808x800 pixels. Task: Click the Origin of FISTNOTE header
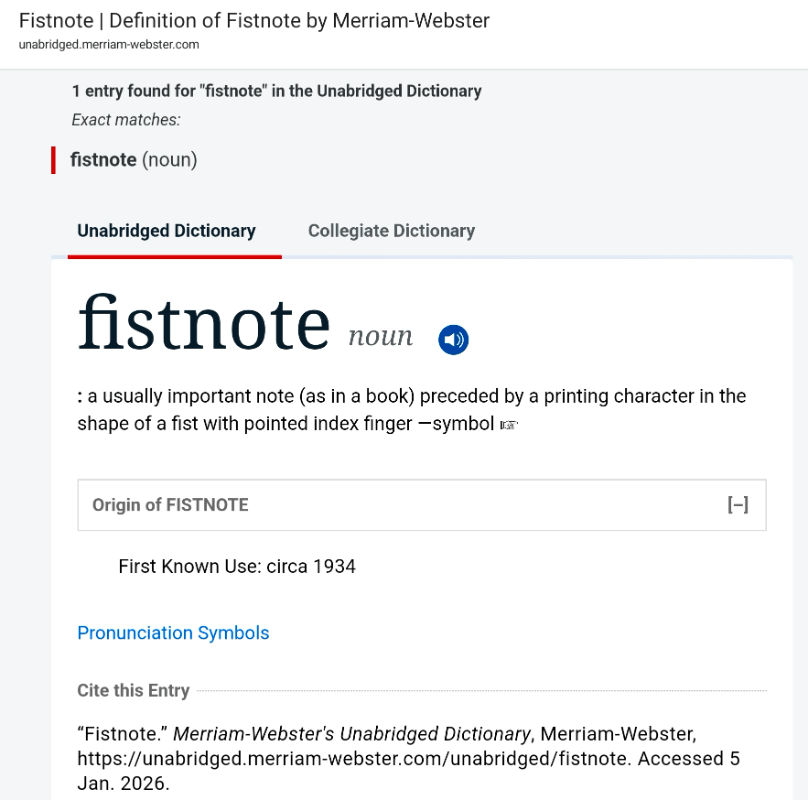click(170, 505)
